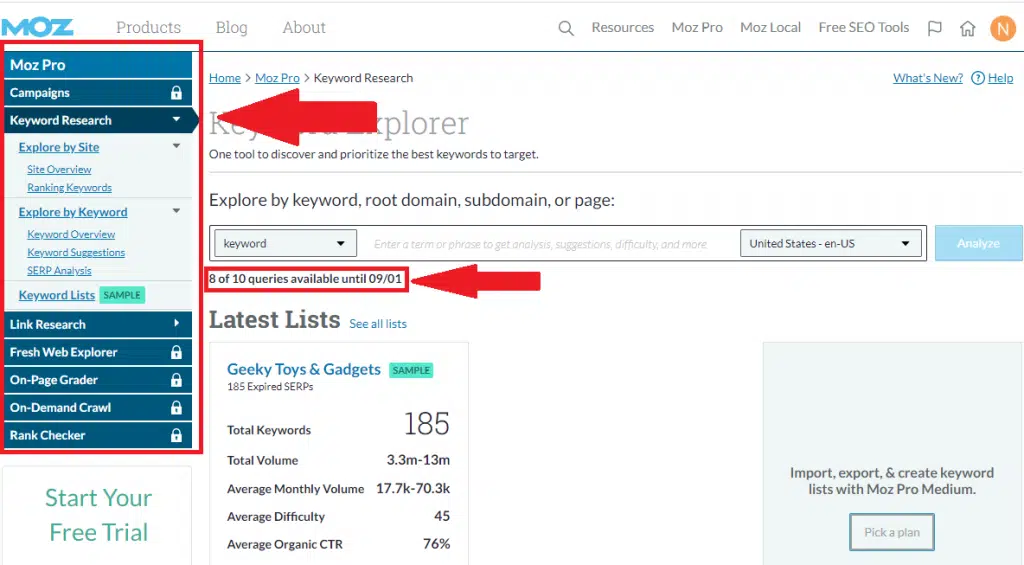Click the Moz logo
This screenshot has width=1024, height=565.
[37, 27]
